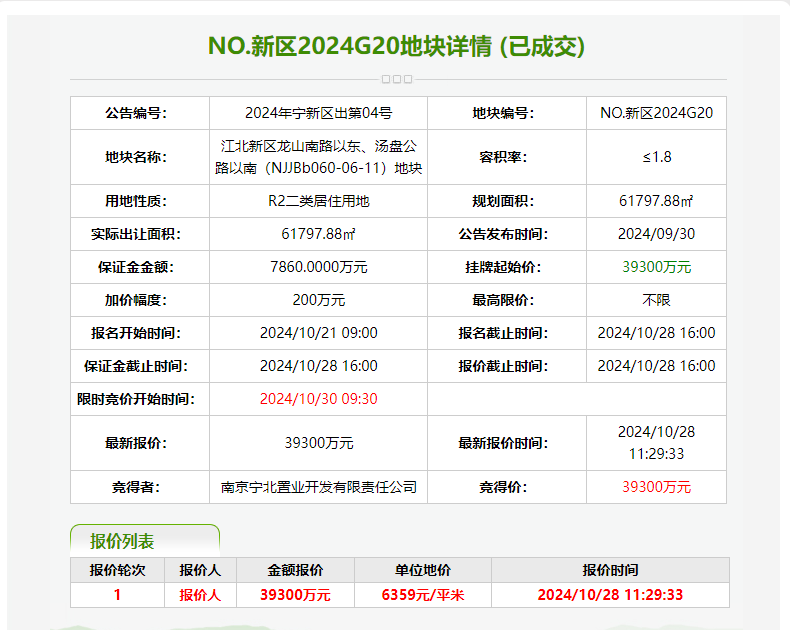Click the 报价时间 column header
Viewport: 790px width, 630px height.
610,570
